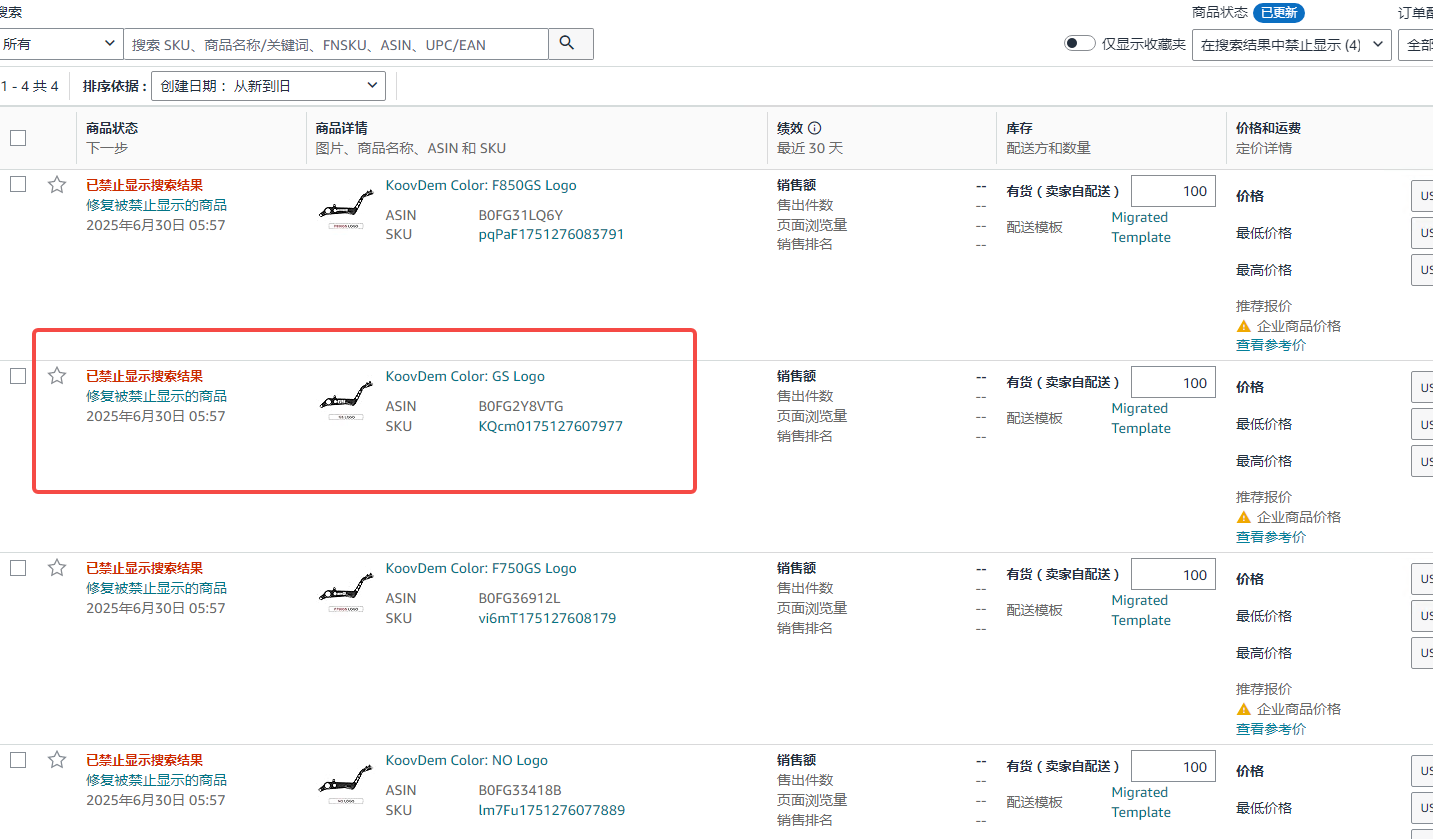Check the select-all checkbox in table header

coord(18,138)
